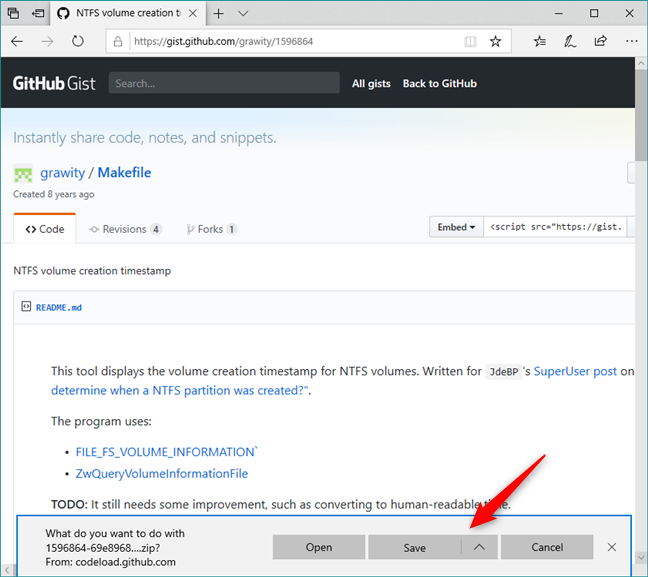Click Cancel in download prompt
Image resolution: width=648 pixels, height=577 pixels.
pos(547,547)
